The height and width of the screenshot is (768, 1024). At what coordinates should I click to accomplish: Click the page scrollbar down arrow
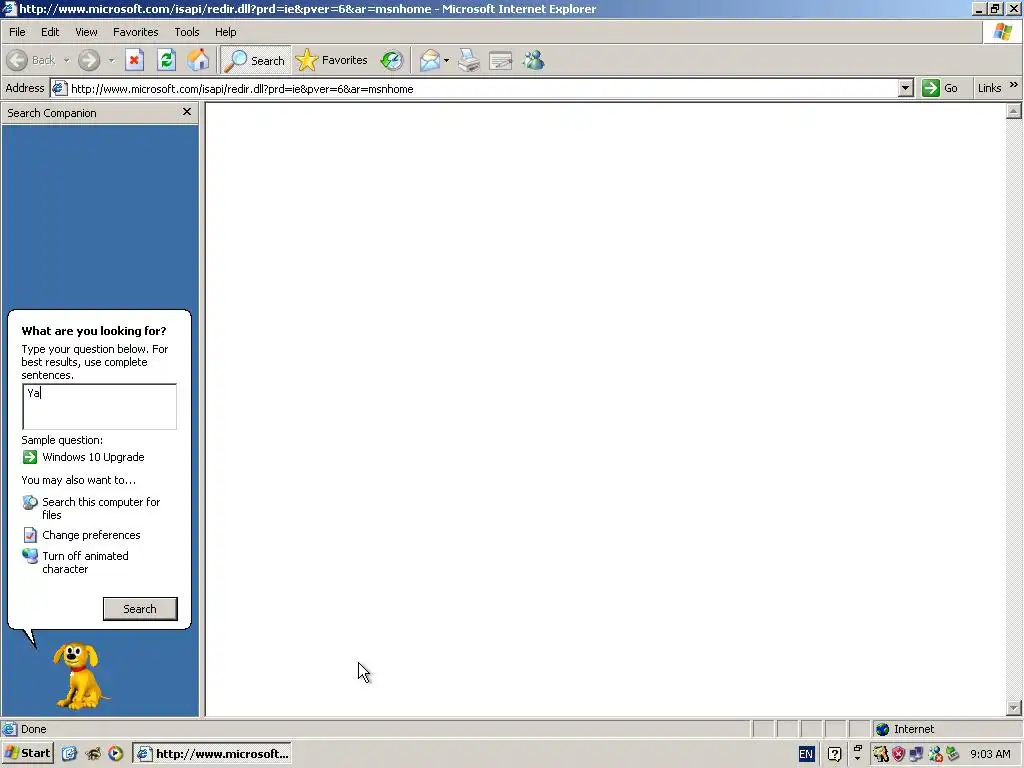click(1014, 708)
